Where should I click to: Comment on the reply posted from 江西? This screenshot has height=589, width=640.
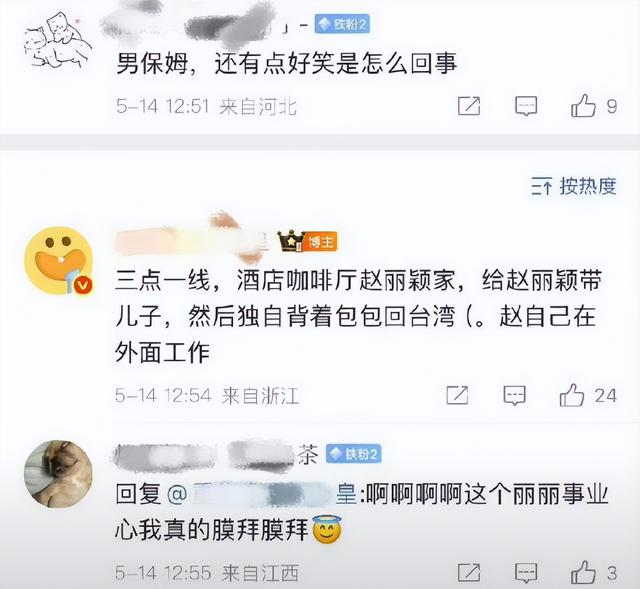pyautogui.click(x=526, y=573)
